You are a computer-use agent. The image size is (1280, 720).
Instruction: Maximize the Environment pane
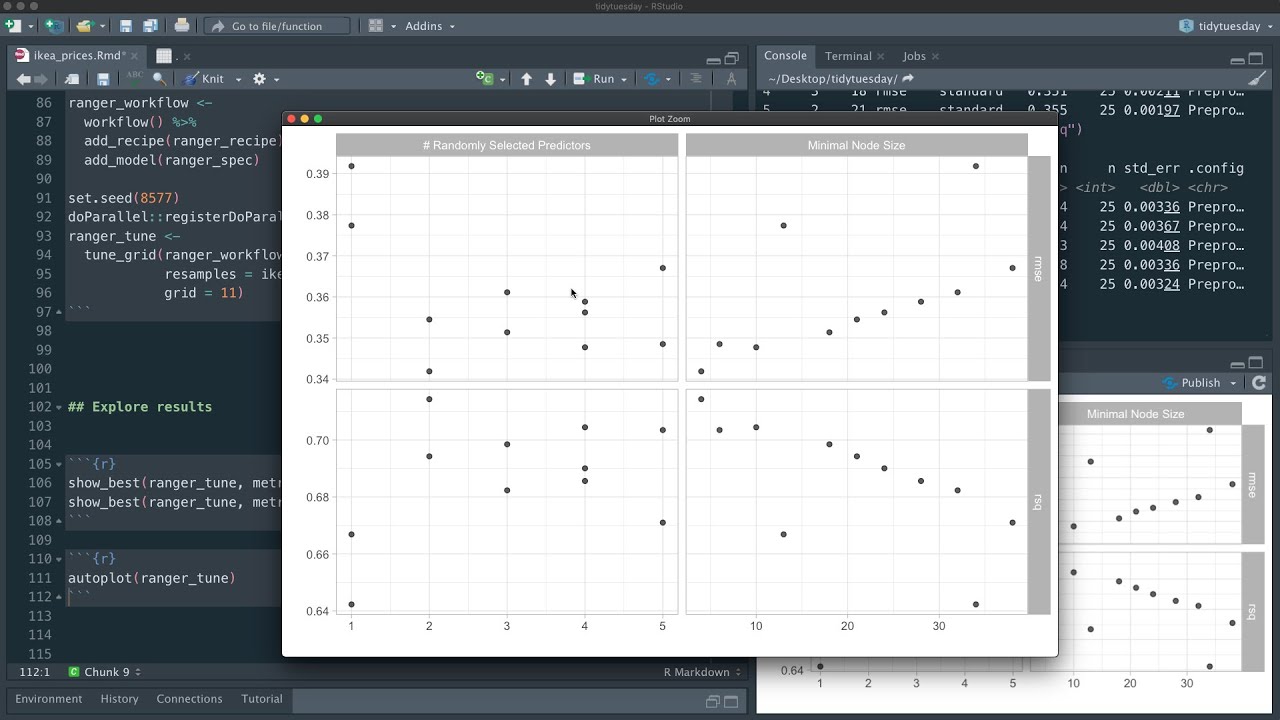732,701
